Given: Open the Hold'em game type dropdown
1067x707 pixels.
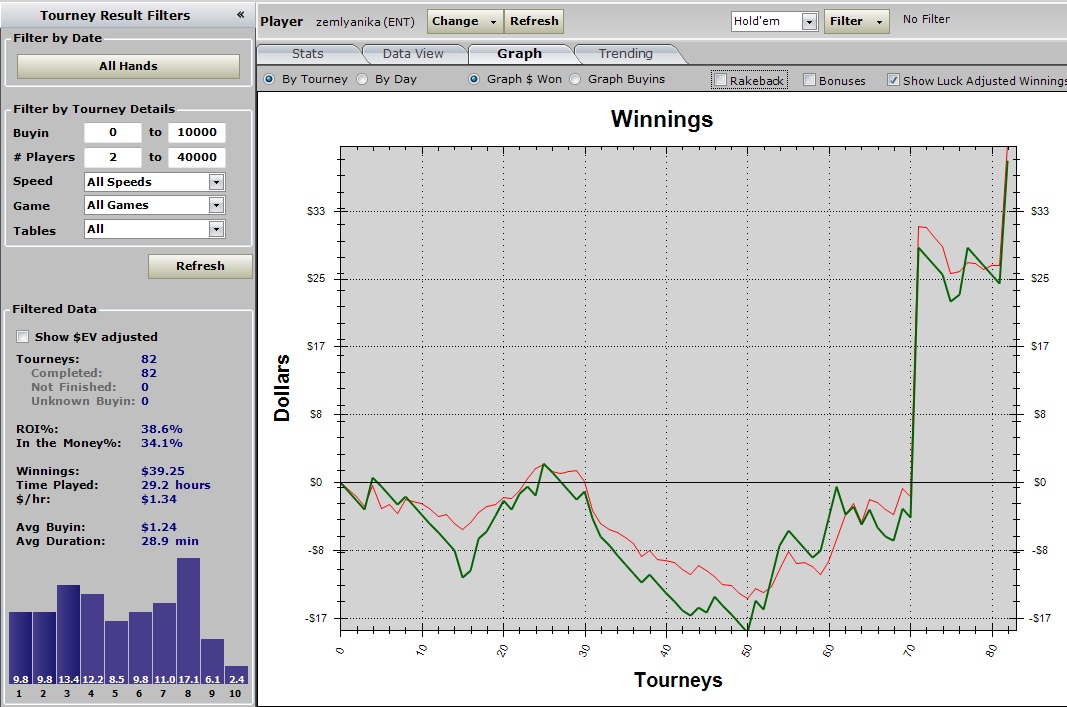Looking at the screenshot, I should point(774,21).
